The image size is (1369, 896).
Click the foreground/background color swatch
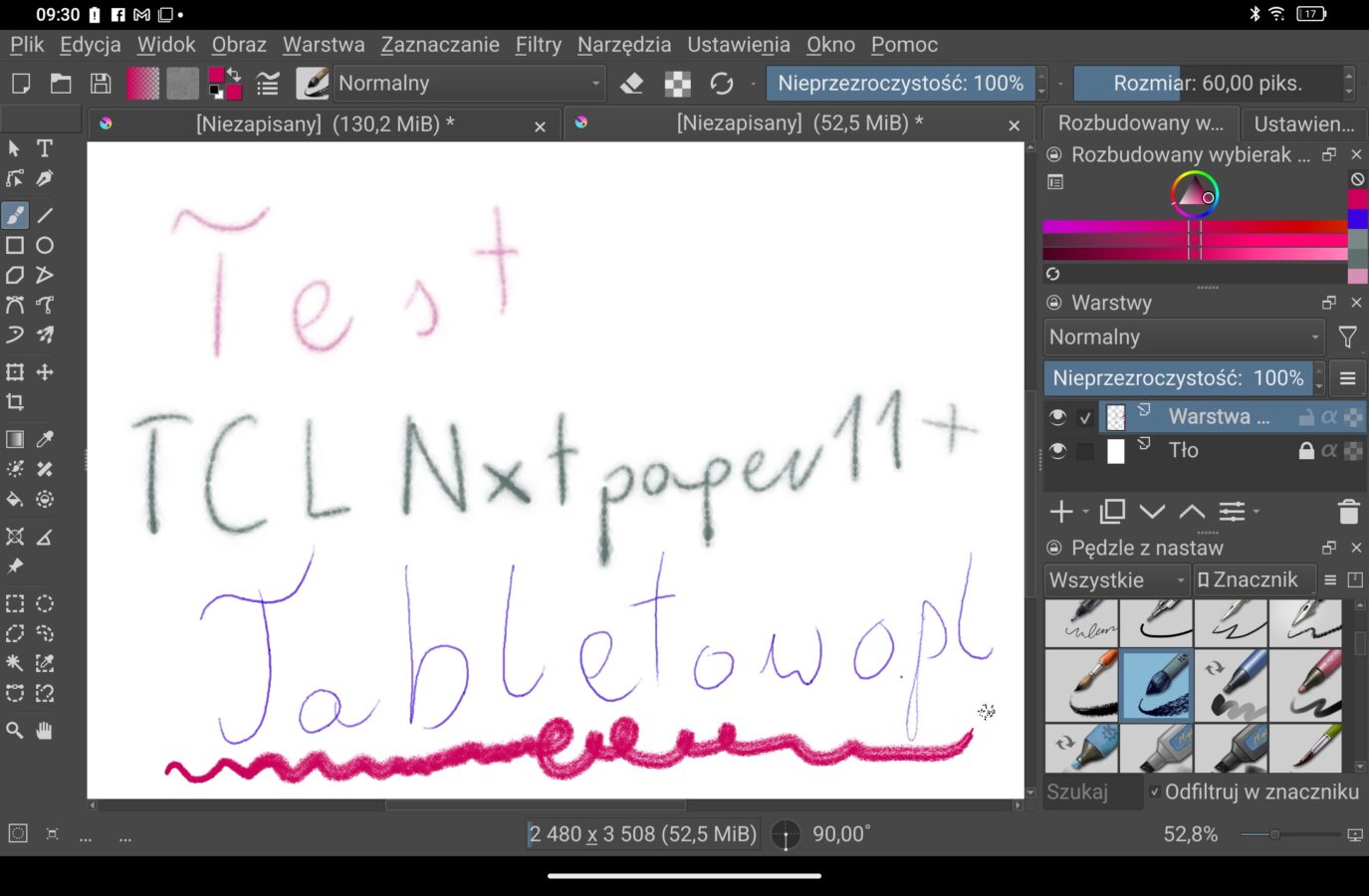point(225,84)
